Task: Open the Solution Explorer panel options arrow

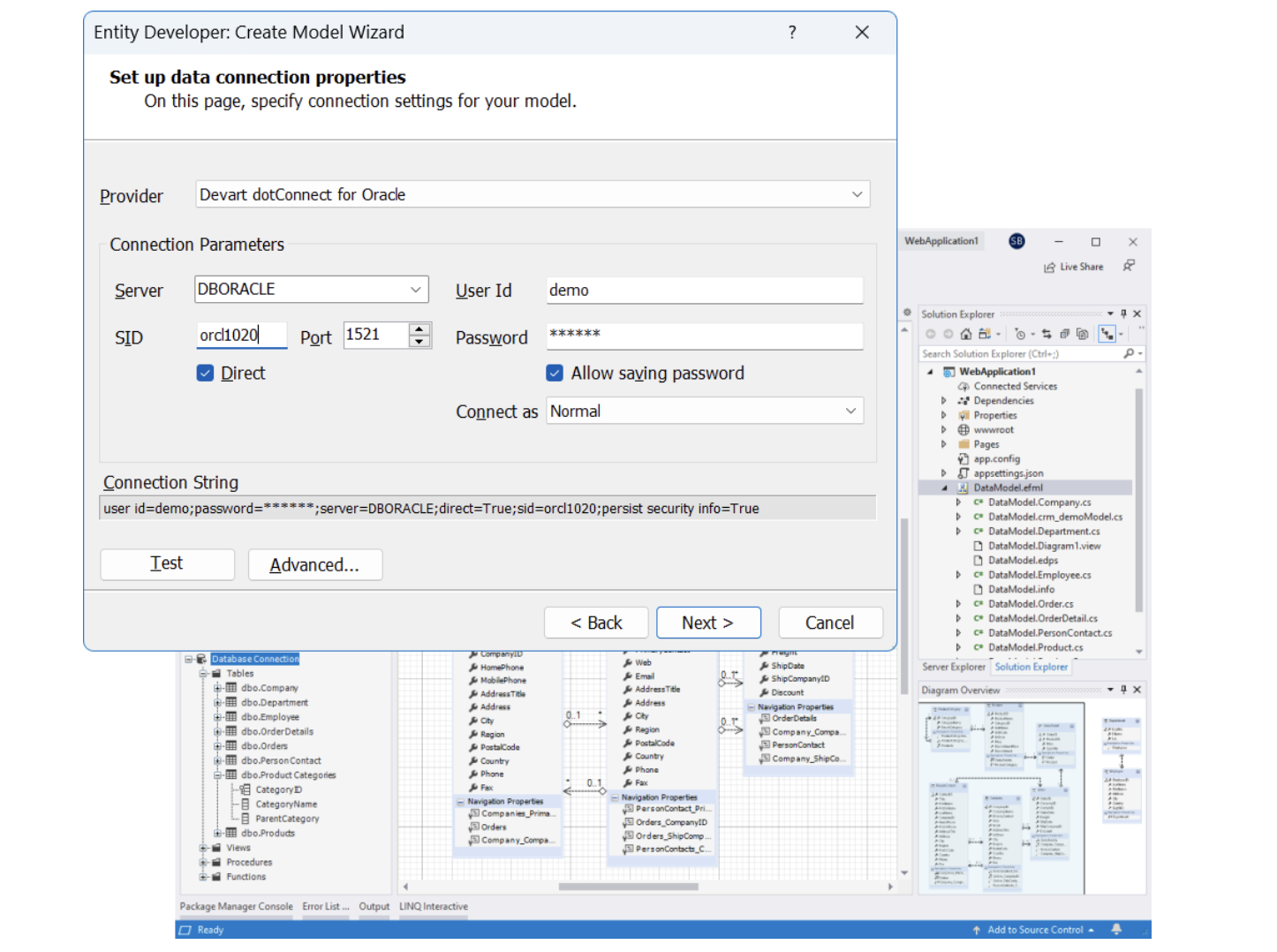Action: 1110,314
